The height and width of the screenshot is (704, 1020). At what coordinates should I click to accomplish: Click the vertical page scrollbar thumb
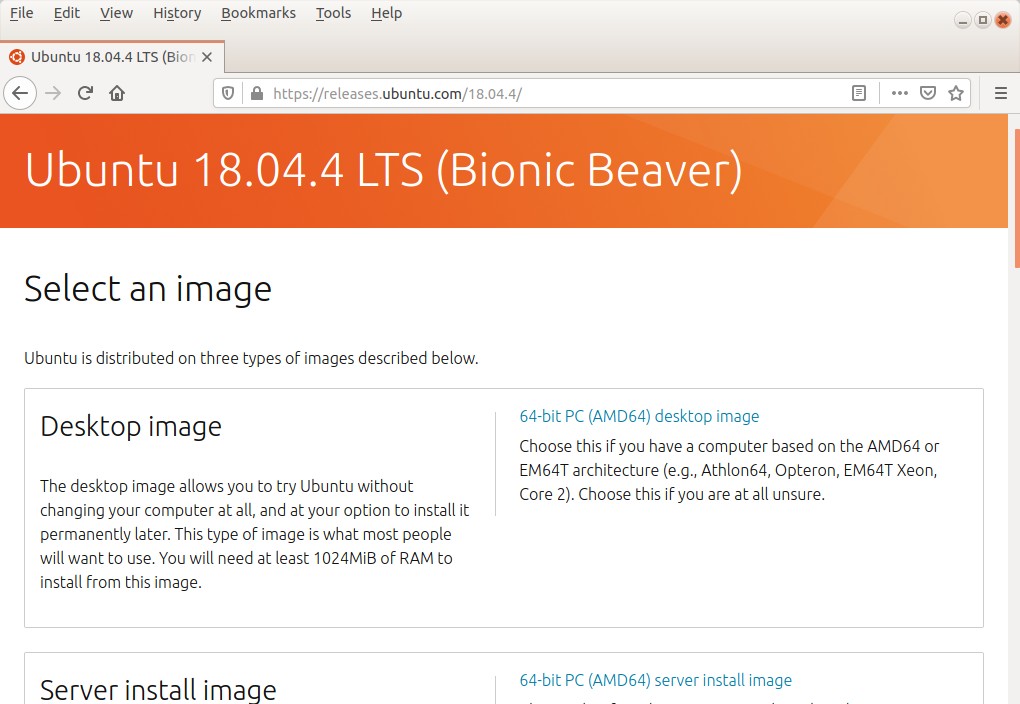point(1017,198)
